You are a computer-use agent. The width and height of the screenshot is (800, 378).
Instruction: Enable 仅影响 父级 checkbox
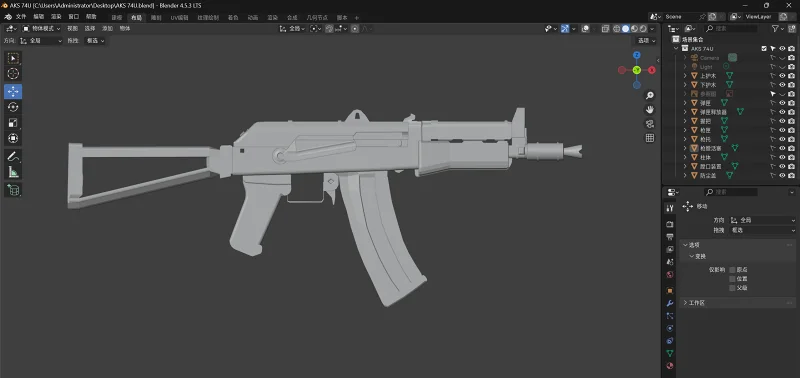[x=732, y=288]
